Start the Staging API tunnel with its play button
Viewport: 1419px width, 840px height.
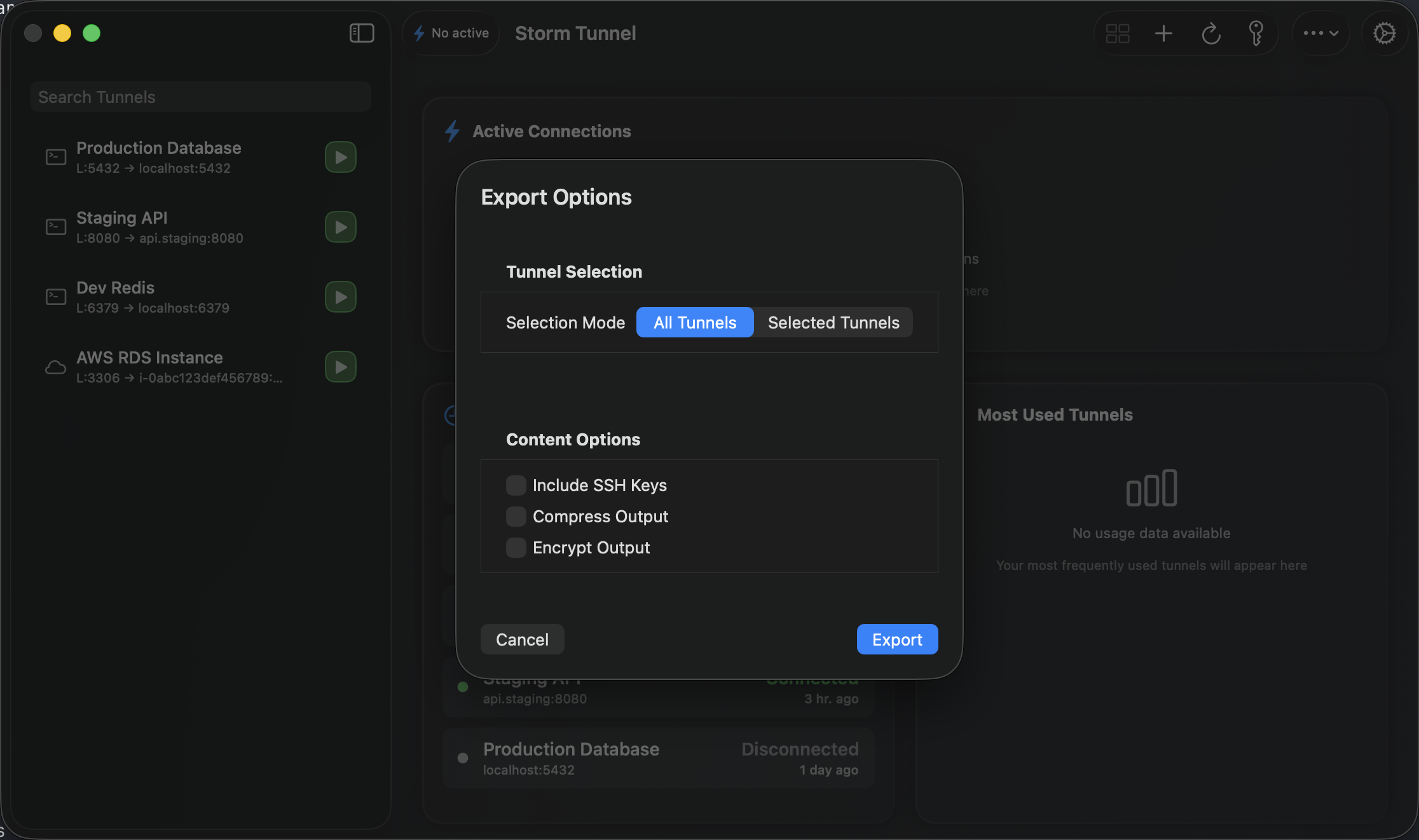340,227
